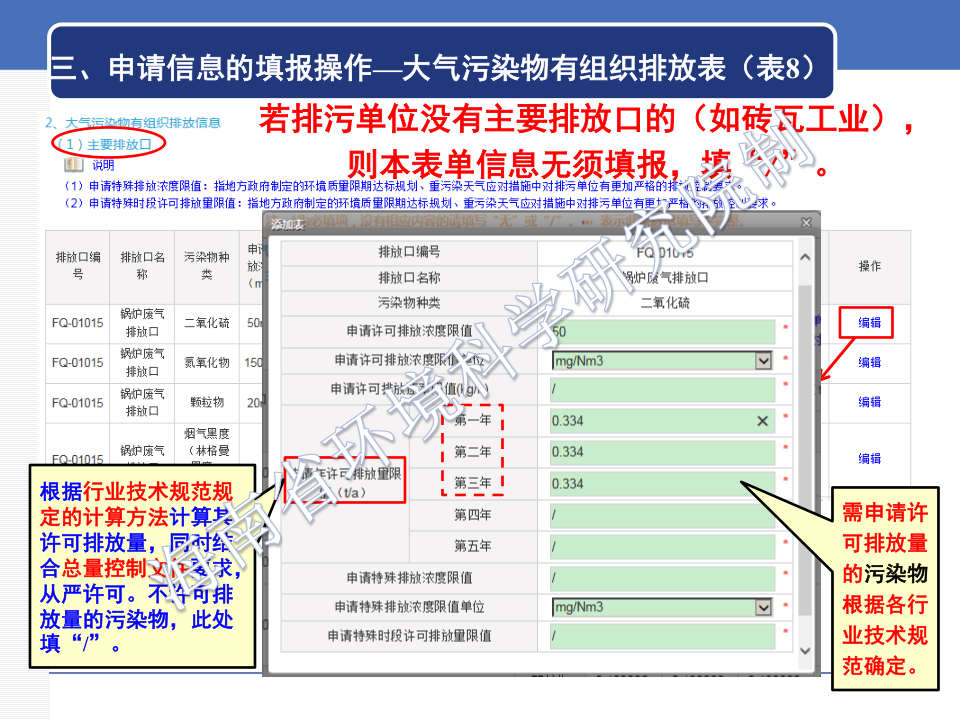960x720 pixels.
Task: Select FQ-01015 in the 氮氧化物 table row
Action: [x=78, y=362]
